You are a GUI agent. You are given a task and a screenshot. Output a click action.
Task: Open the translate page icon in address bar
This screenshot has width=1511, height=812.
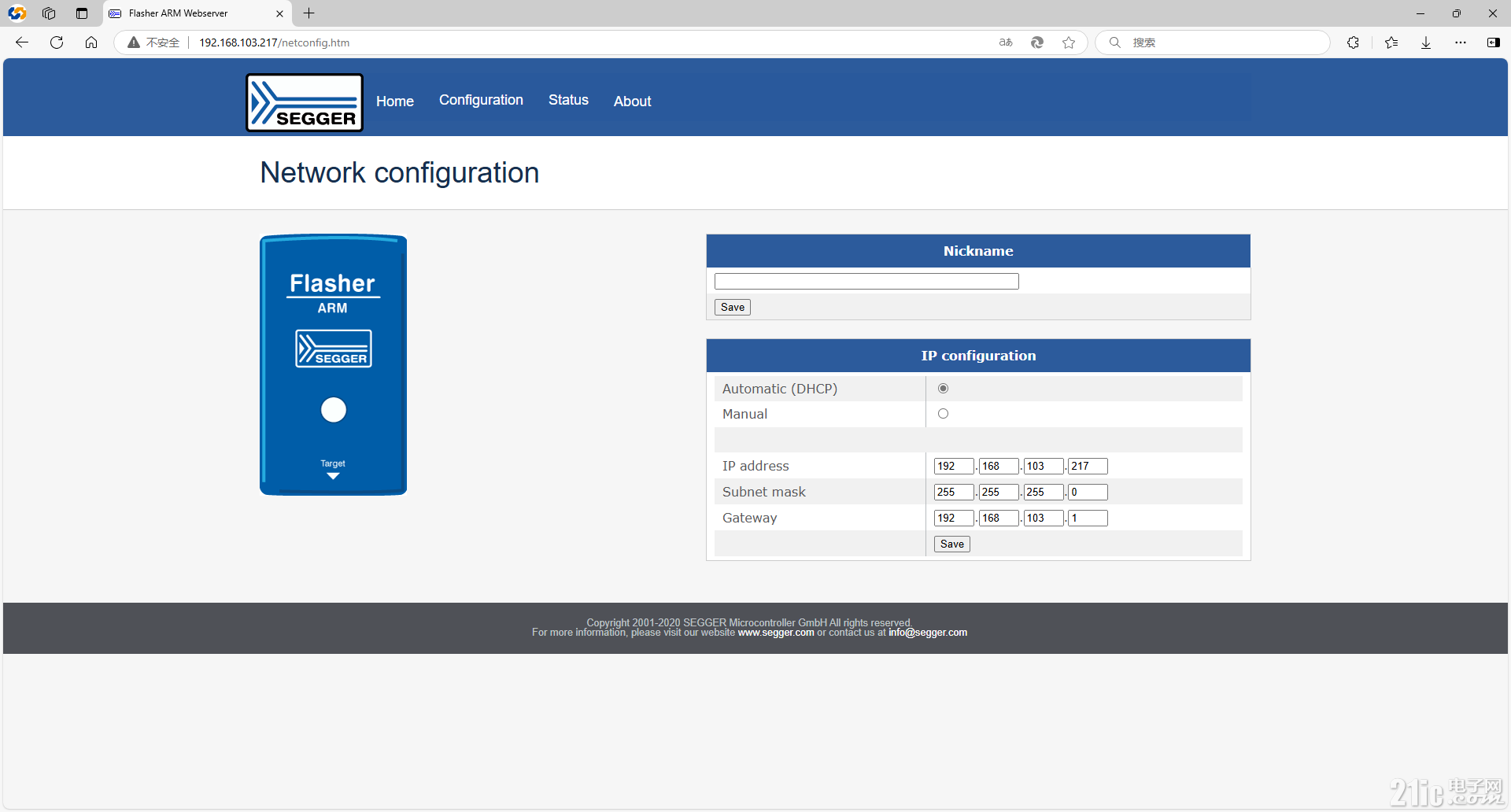[1006, 42]
